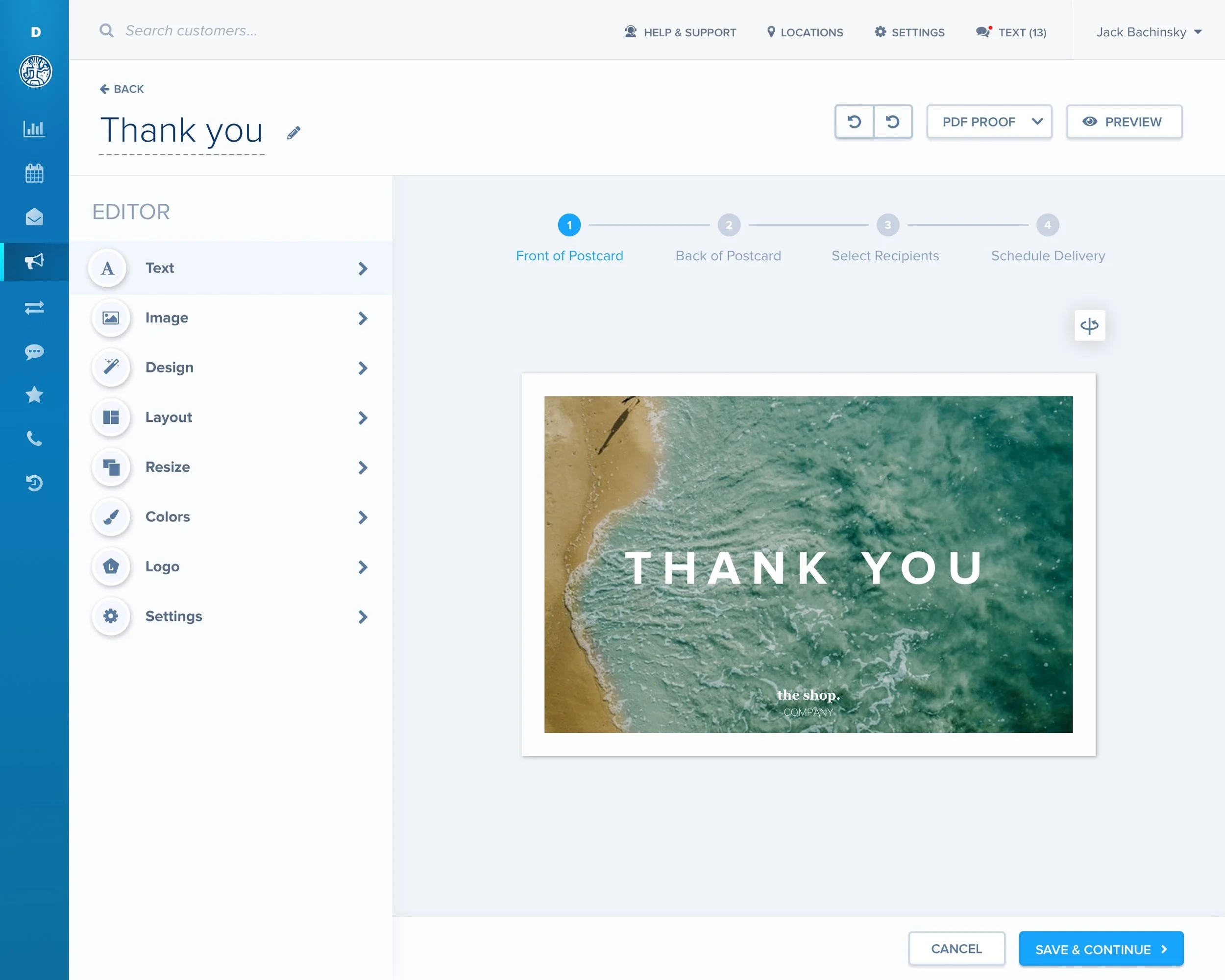This screenshot has width=1225, height=980.
Task: Click the pencil icon to rename the title
Action: [x=293, y=133]
